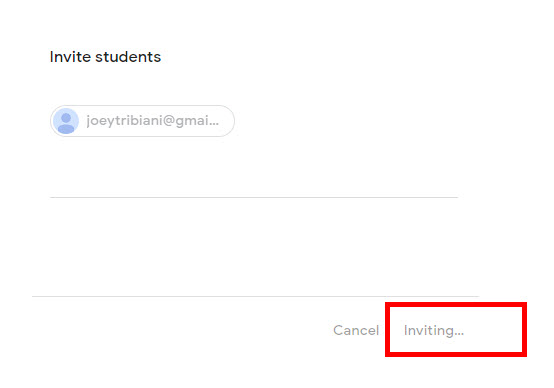The image size is (554, 388).
Task: Click the underline of the recipients field
Action: 254,197
